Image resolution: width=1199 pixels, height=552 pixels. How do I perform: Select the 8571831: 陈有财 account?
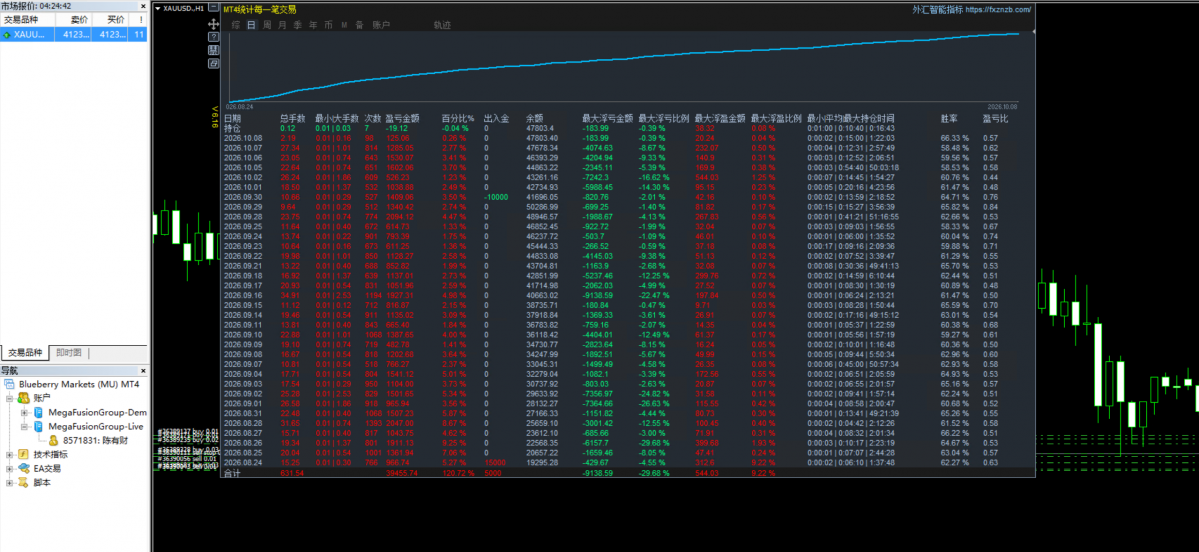[x=95, y=440]
